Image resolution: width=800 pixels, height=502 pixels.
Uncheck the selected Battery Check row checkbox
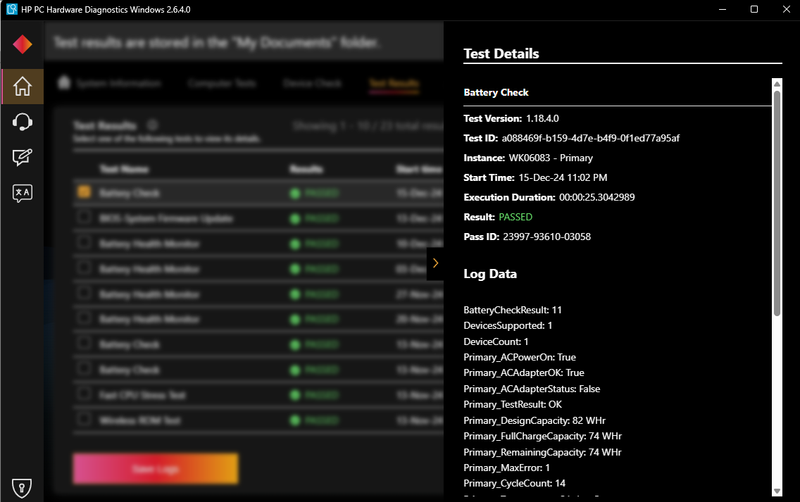pyautogui.click(x=84, y=192)
